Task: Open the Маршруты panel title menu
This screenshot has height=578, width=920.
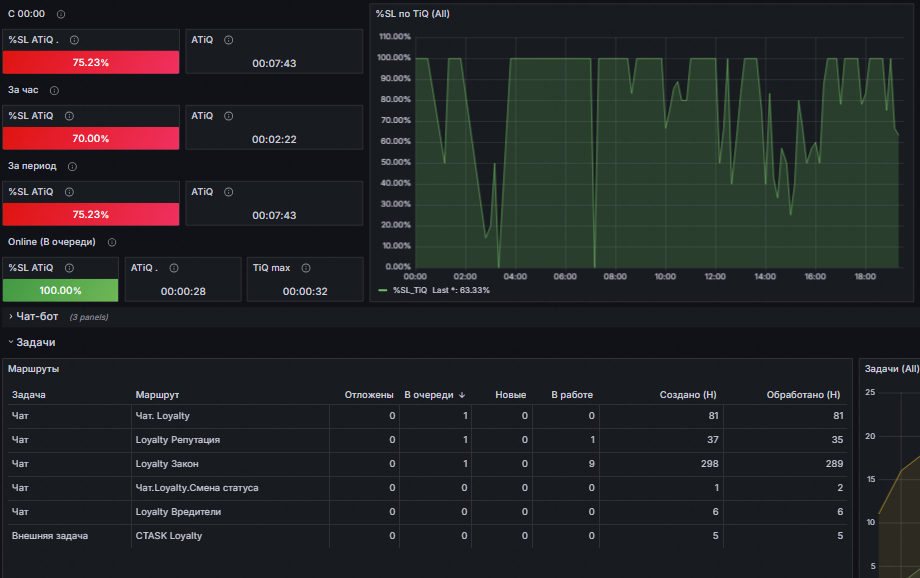Action: pos(33,369)
